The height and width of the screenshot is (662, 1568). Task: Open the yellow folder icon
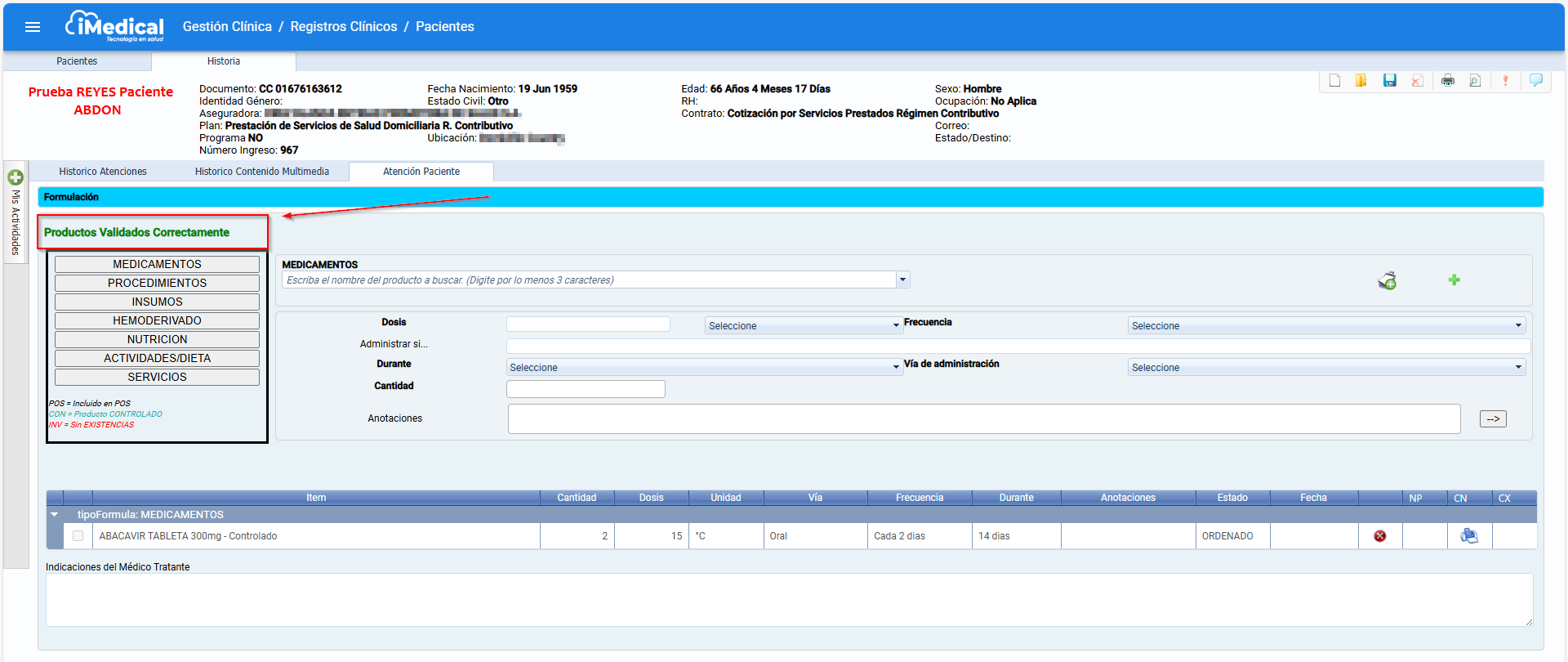pyautogui.click(x=1361, y=80)
